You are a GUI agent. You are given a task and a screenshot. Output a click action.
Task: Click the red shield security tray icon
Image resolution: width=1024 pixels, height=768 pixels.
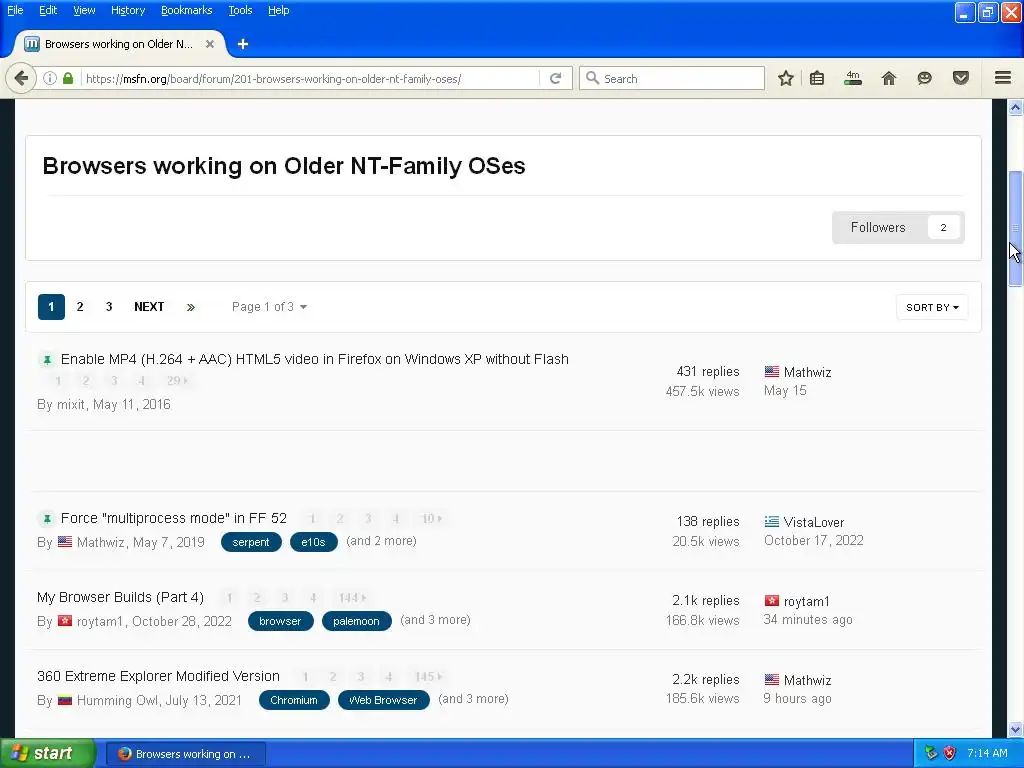click(950, 753)
